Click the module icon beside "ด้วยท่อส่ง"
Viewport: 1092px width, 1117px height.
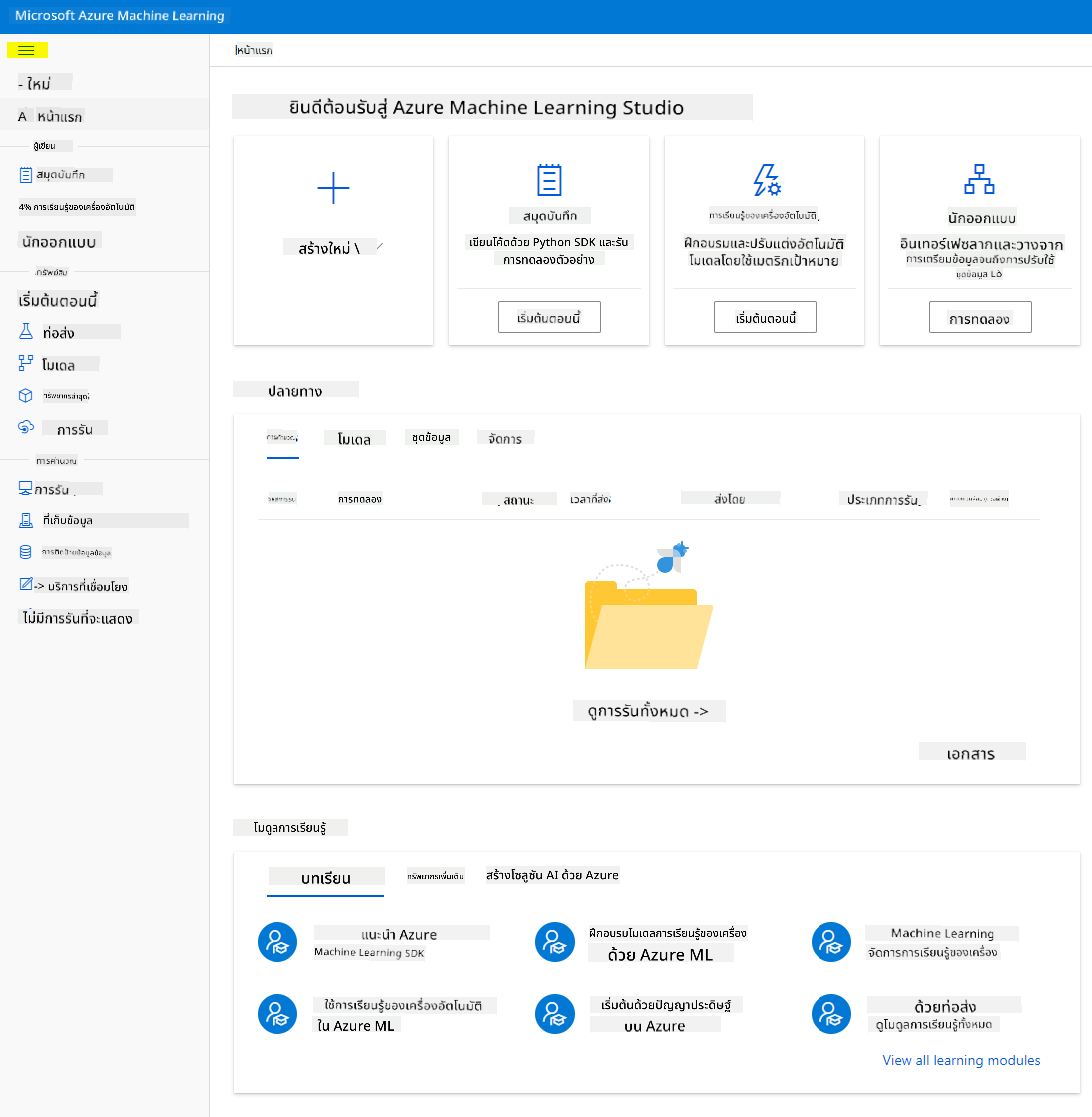click(831, 1014)
